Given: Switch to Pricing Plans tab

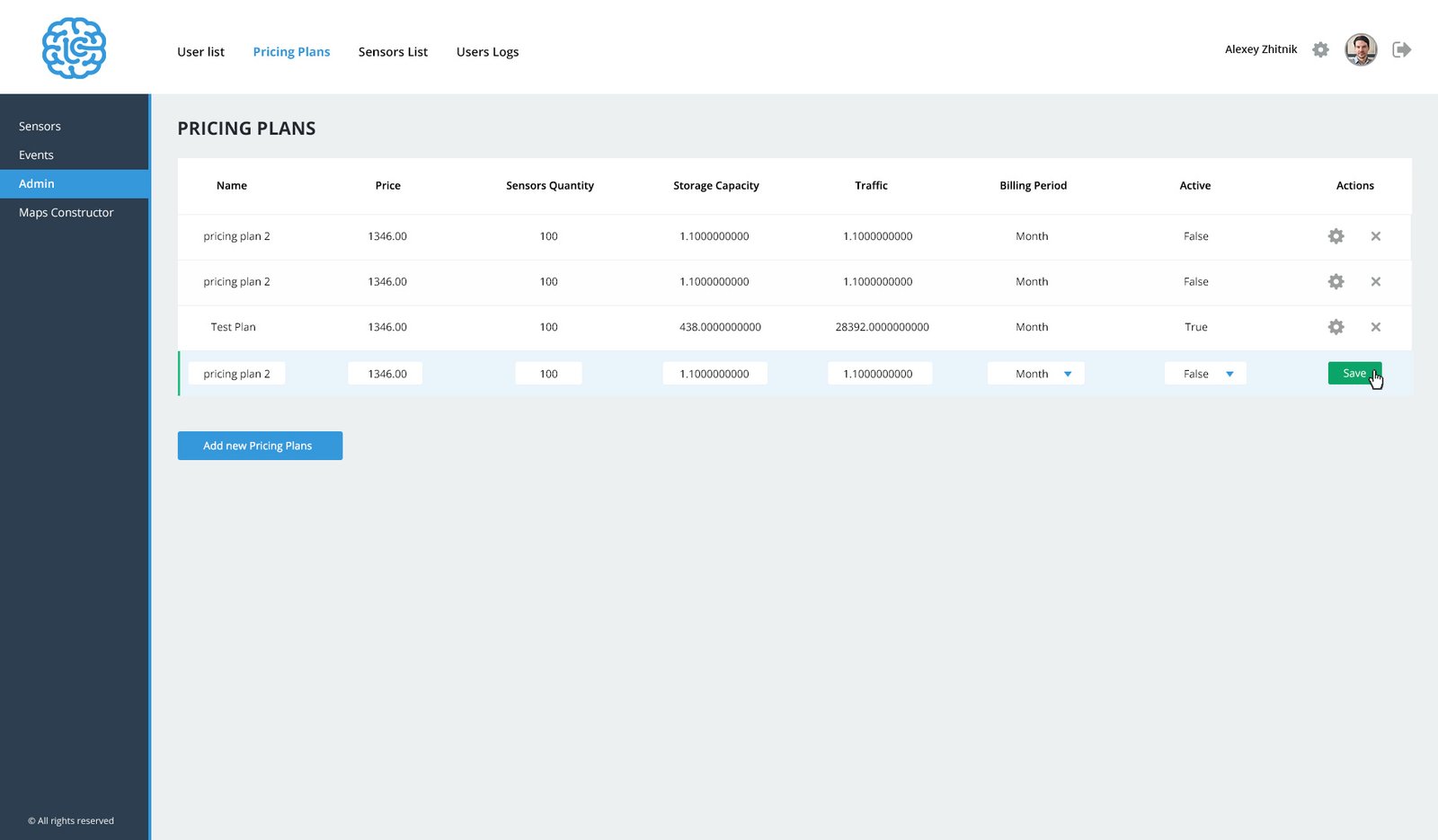Looking at the screenshot, I should click(291, 52).
